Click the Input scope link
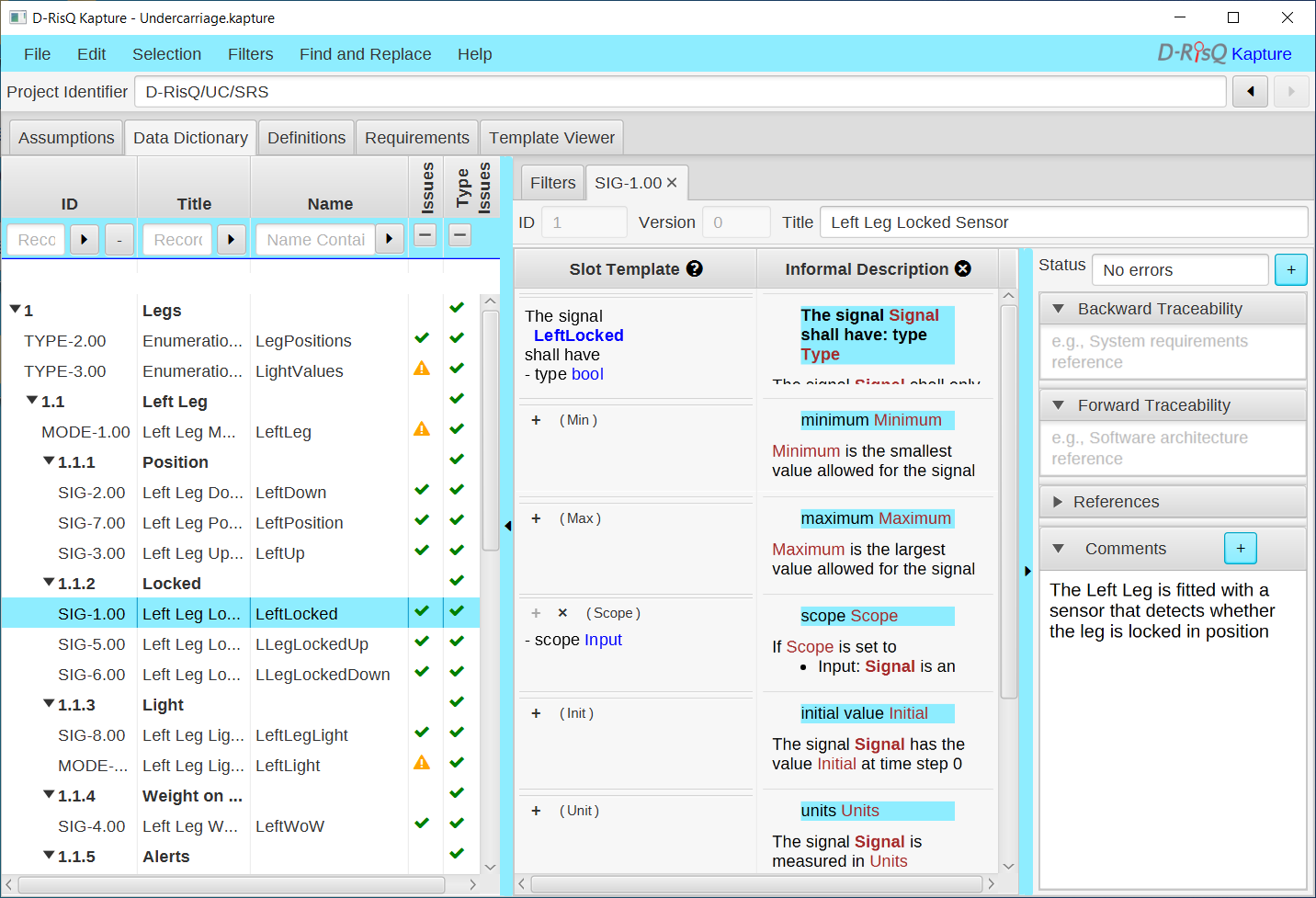The width and height of the screenshot is (1316, 898). [603, 640]
